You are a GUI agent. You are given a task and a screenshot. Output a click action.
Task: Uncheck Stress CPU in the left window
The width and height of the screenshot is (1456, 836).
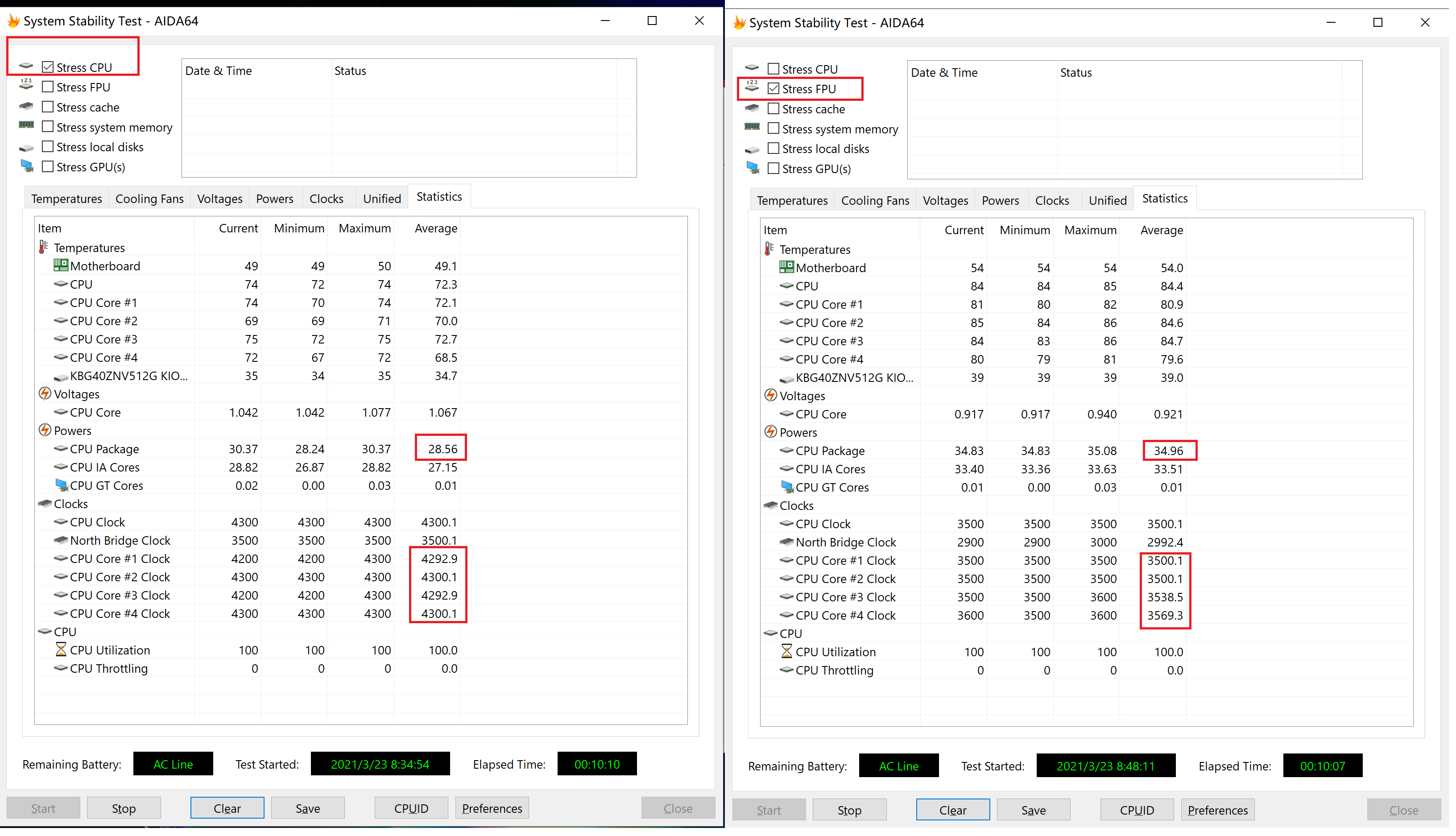[x=48, y=67]
